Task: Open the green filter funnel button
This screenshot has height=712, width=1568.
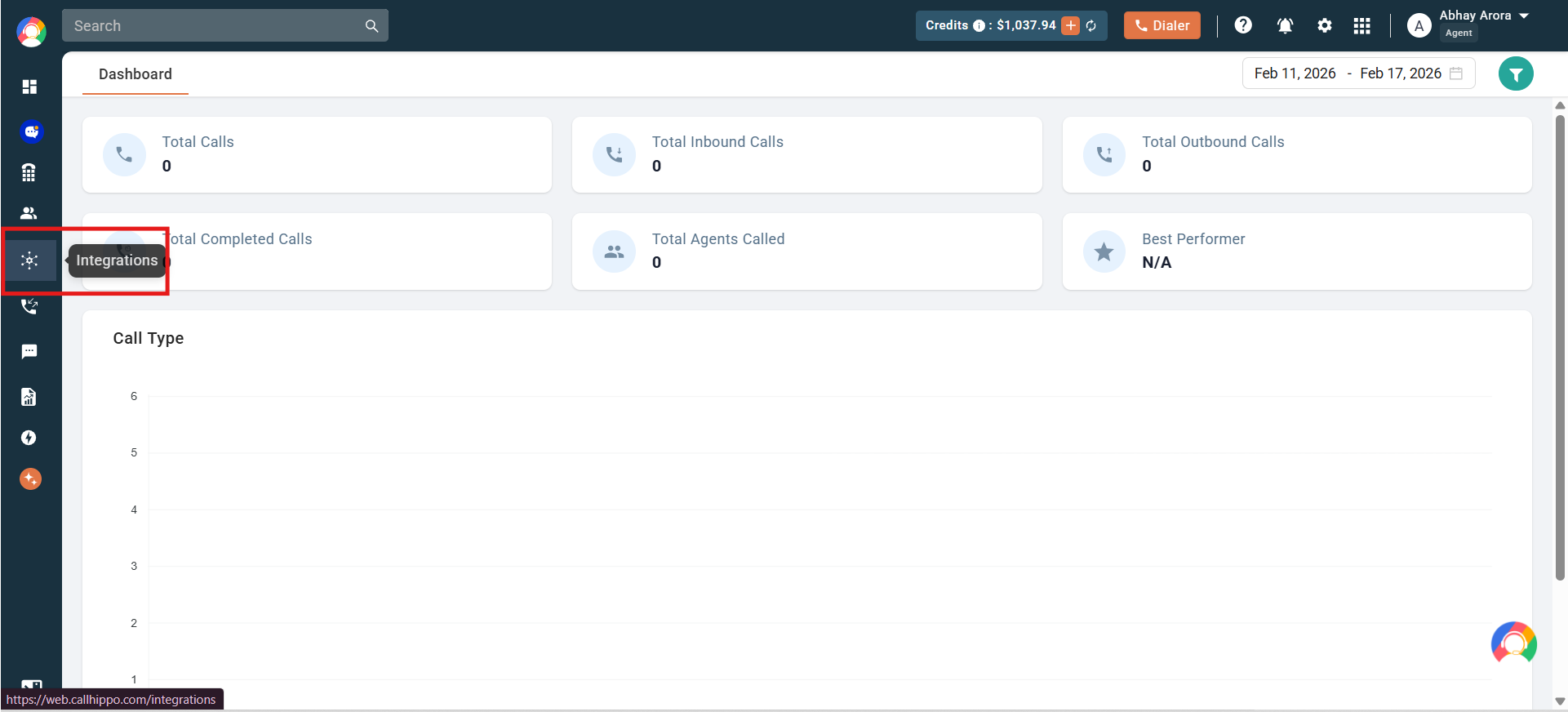Action: click(1516, 73)
